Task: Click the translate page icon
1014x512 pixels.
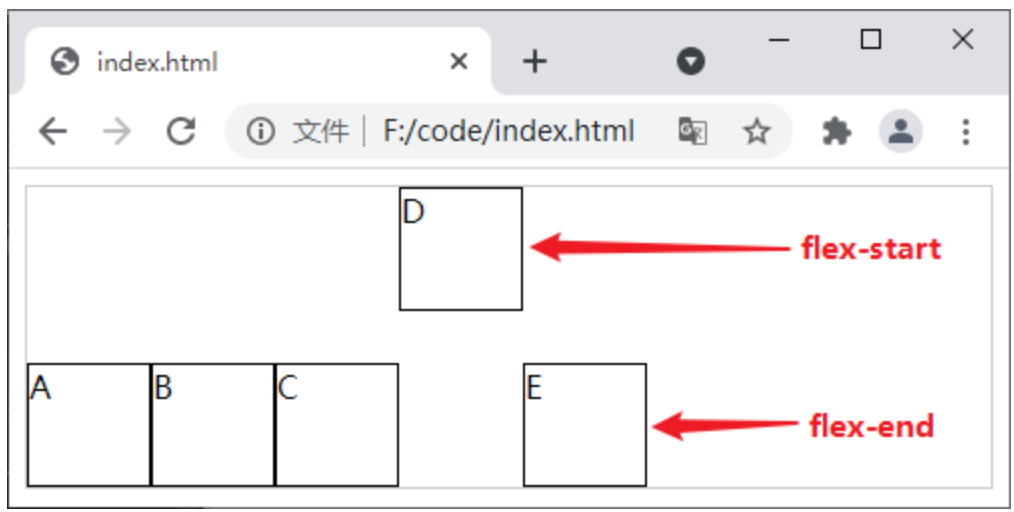Action: click(692, 131)
